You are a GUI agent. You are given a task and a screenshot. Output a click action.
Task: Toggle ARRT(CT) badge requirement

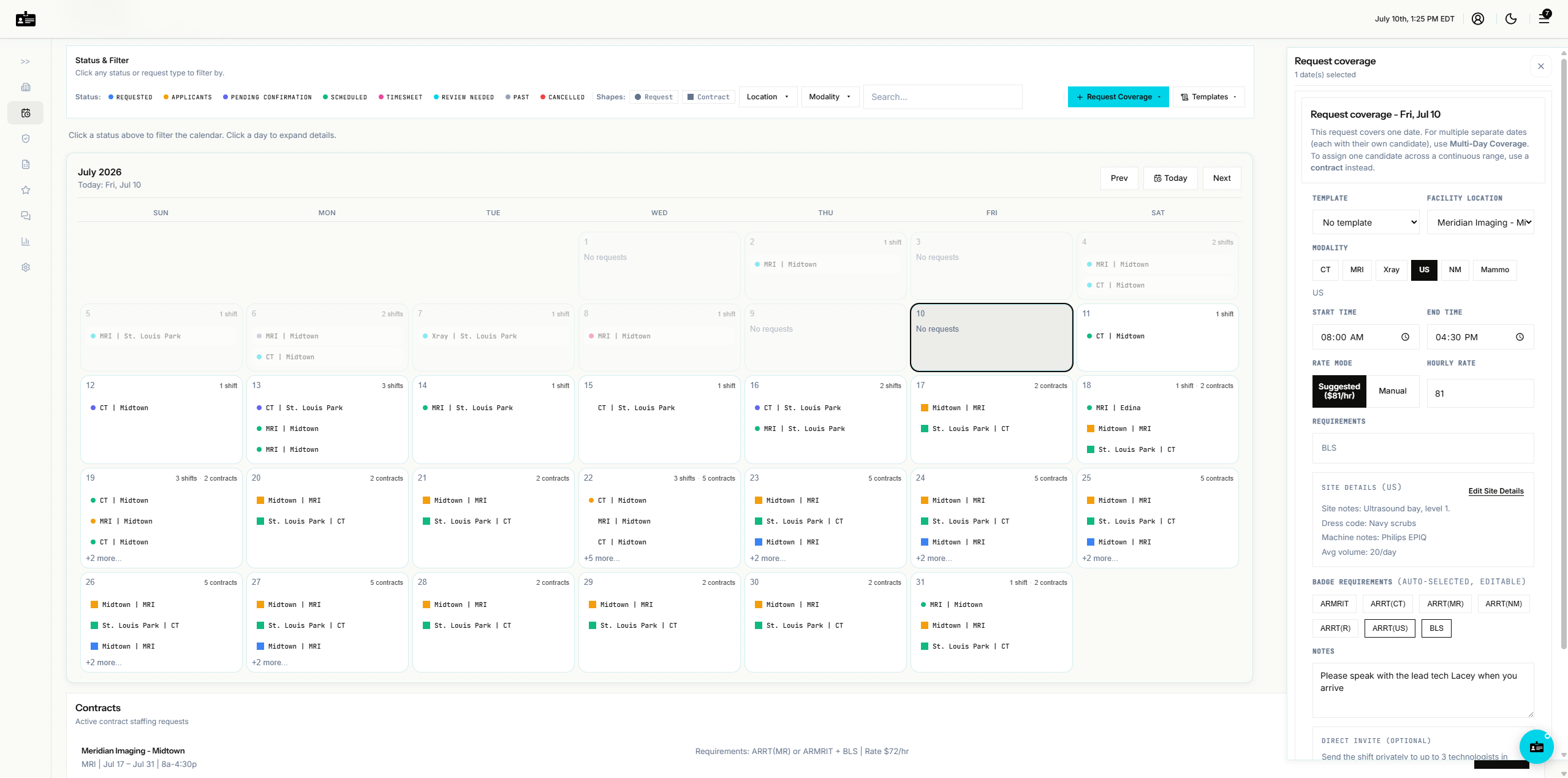pyautogui.click(x=1388, y=604)
